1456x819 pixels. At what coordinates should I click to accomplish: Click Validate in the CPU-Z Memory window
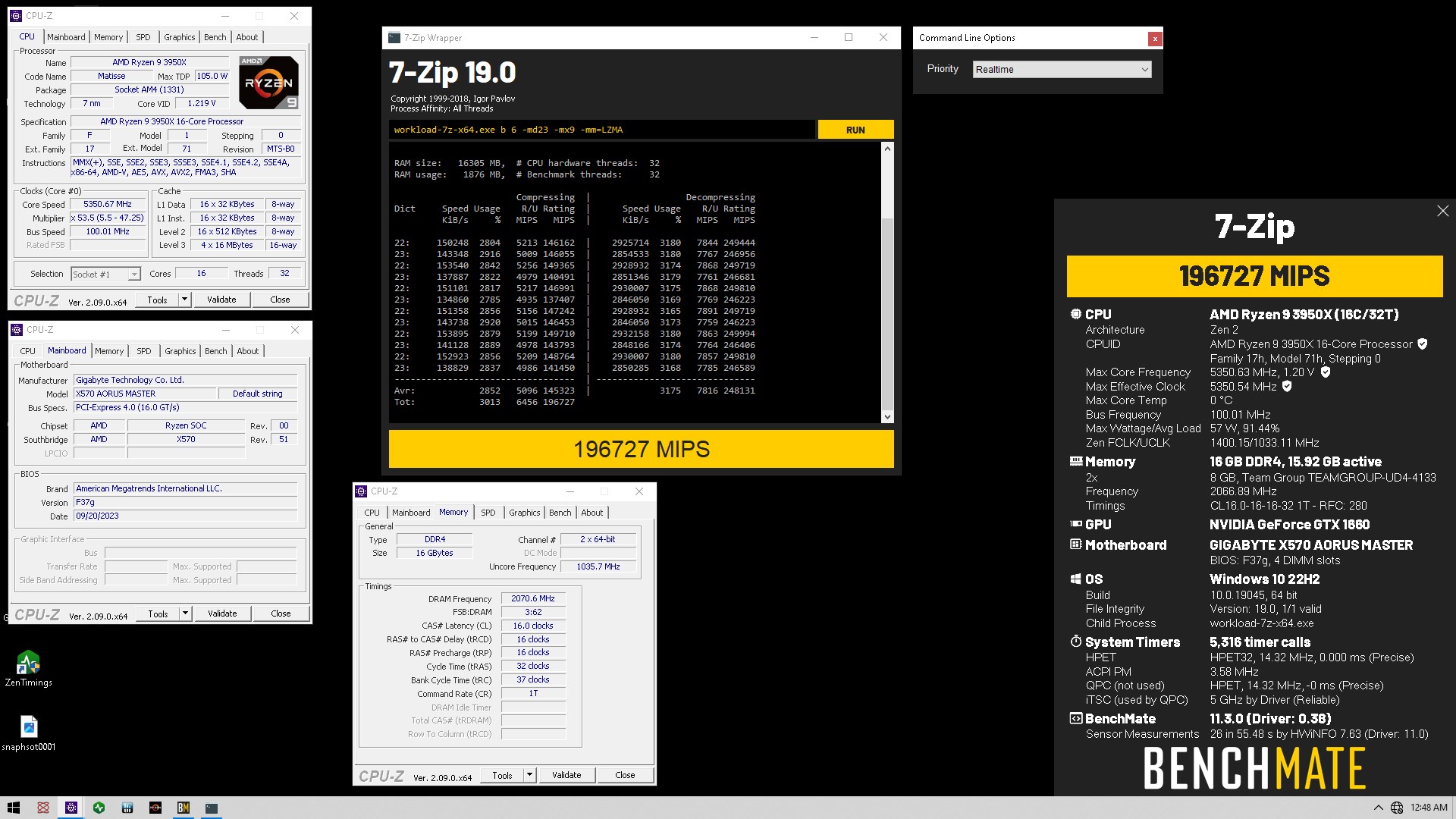click(x=566, y=775)
